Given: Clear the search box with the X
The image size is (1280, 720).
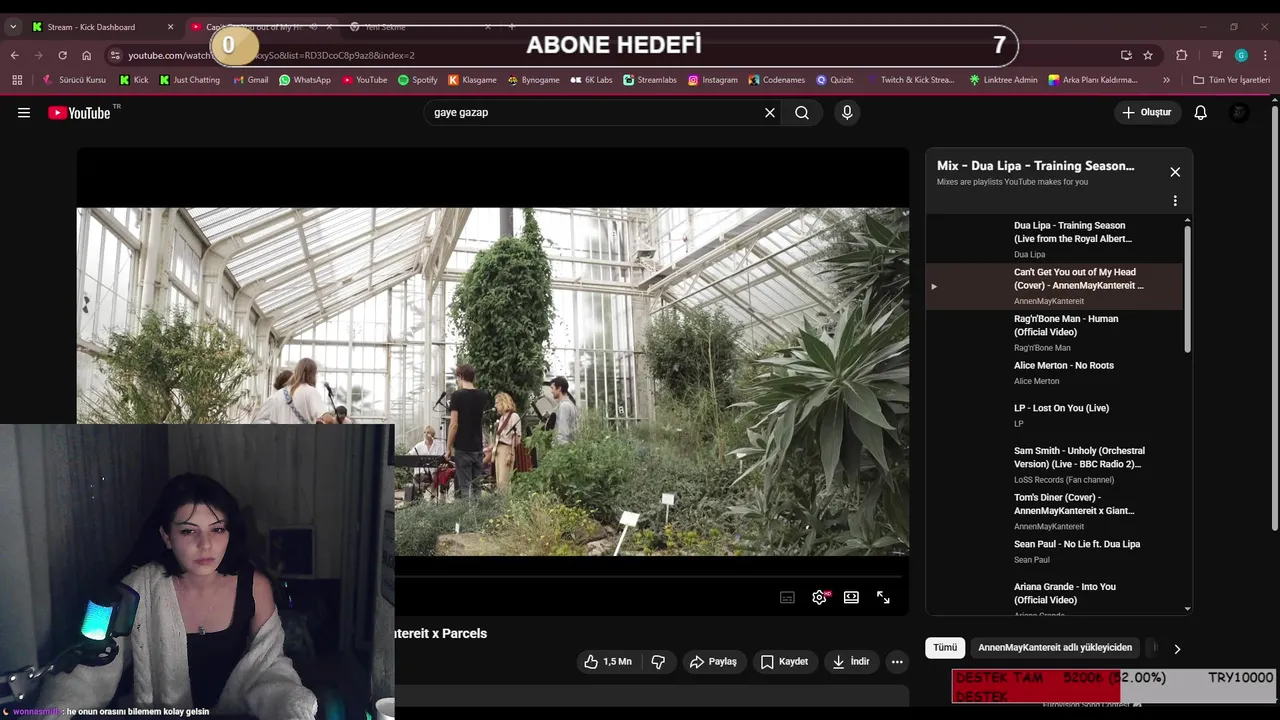Looking at the screenshot, I should pos(770,113).
